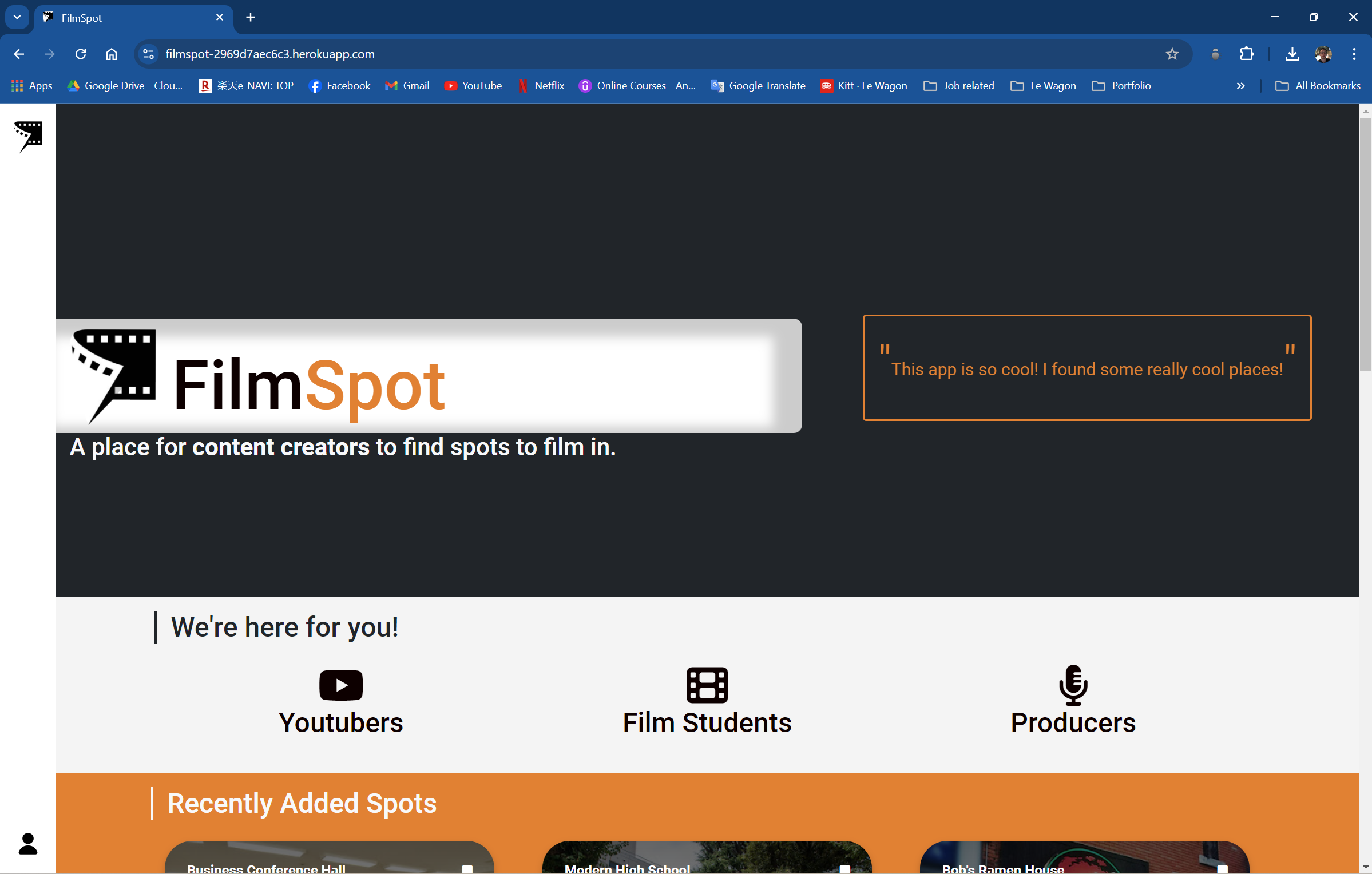Toggle bookmark on Bob's Ramen House card
This screenshot has height=874, width=1372.
1222,868
